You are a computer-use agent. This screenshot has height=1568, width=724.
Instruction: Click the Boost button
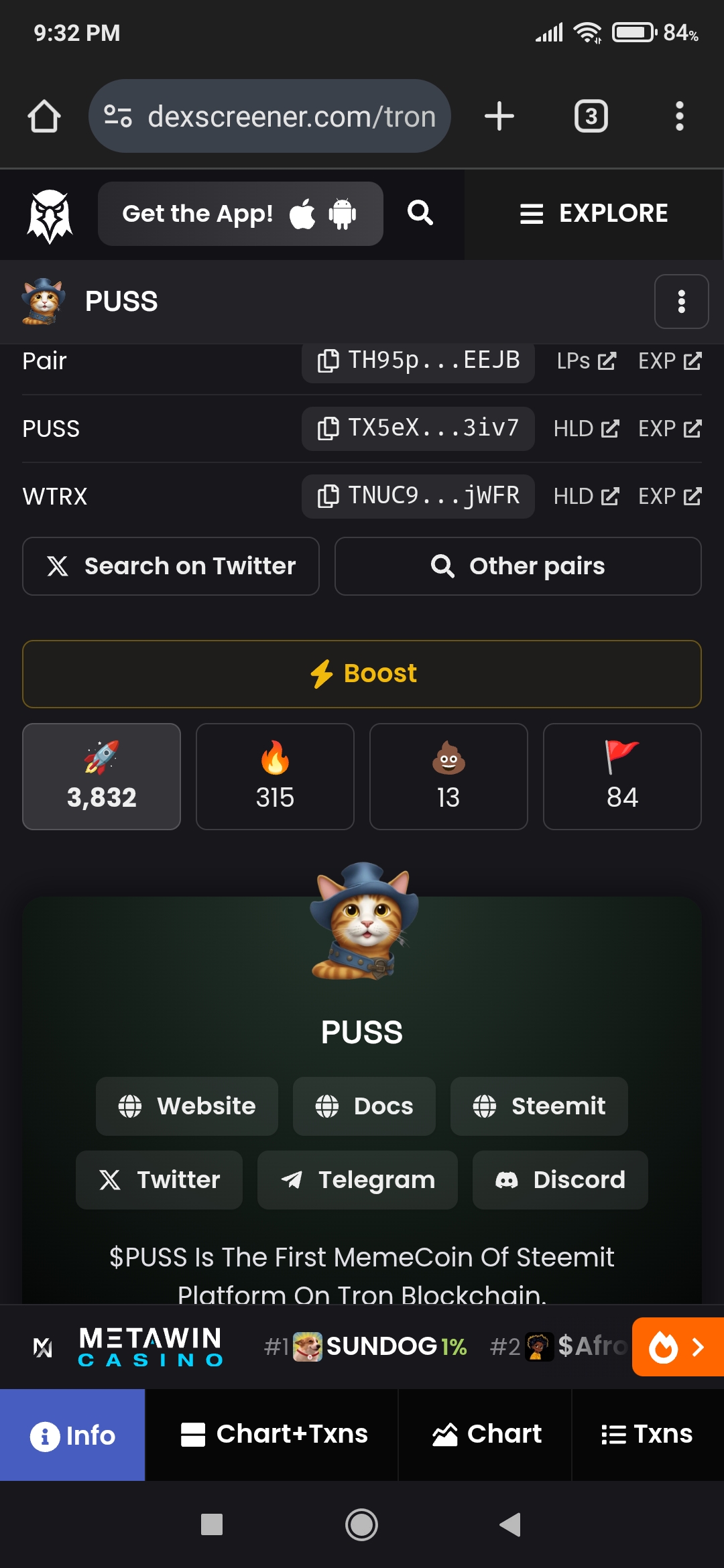pyautogui.click(x=362, y=674)
